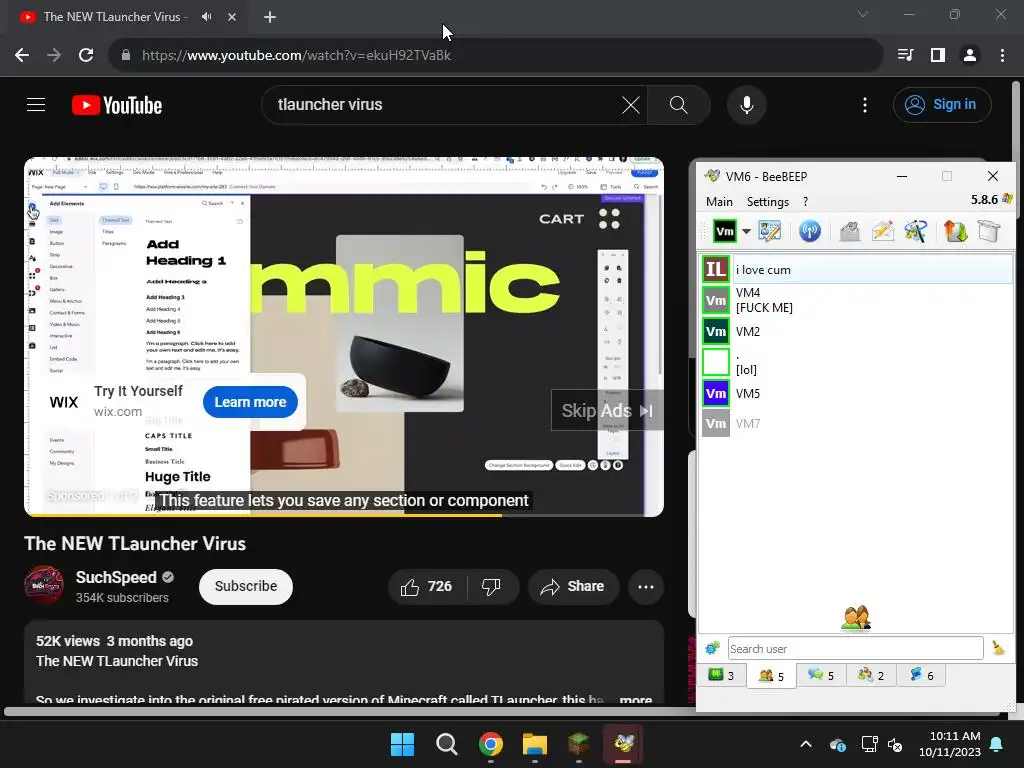Go back with Chrome back arrow
The height and width of the screenshot is (768, 1024).
pos(22,55)
